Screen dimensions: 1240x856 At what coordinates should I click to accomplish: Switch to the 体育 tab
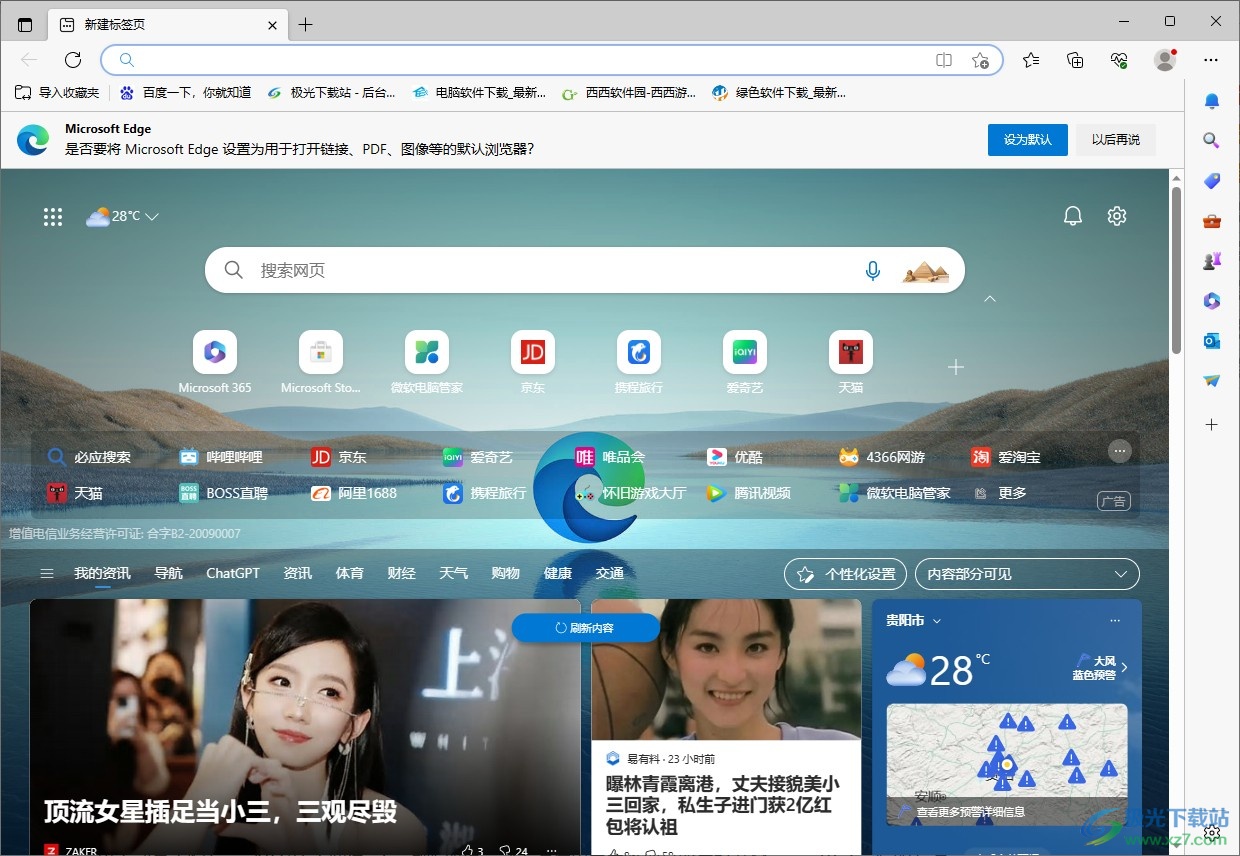[x=349, y=574]
